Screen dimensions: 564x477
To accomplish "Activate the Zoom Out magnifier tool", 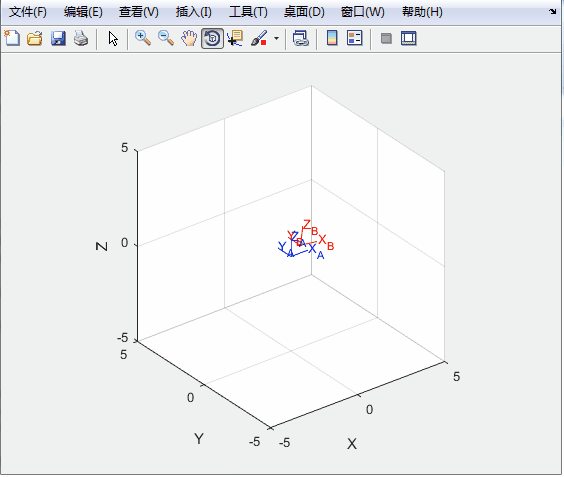I will [x=166, y=38].
